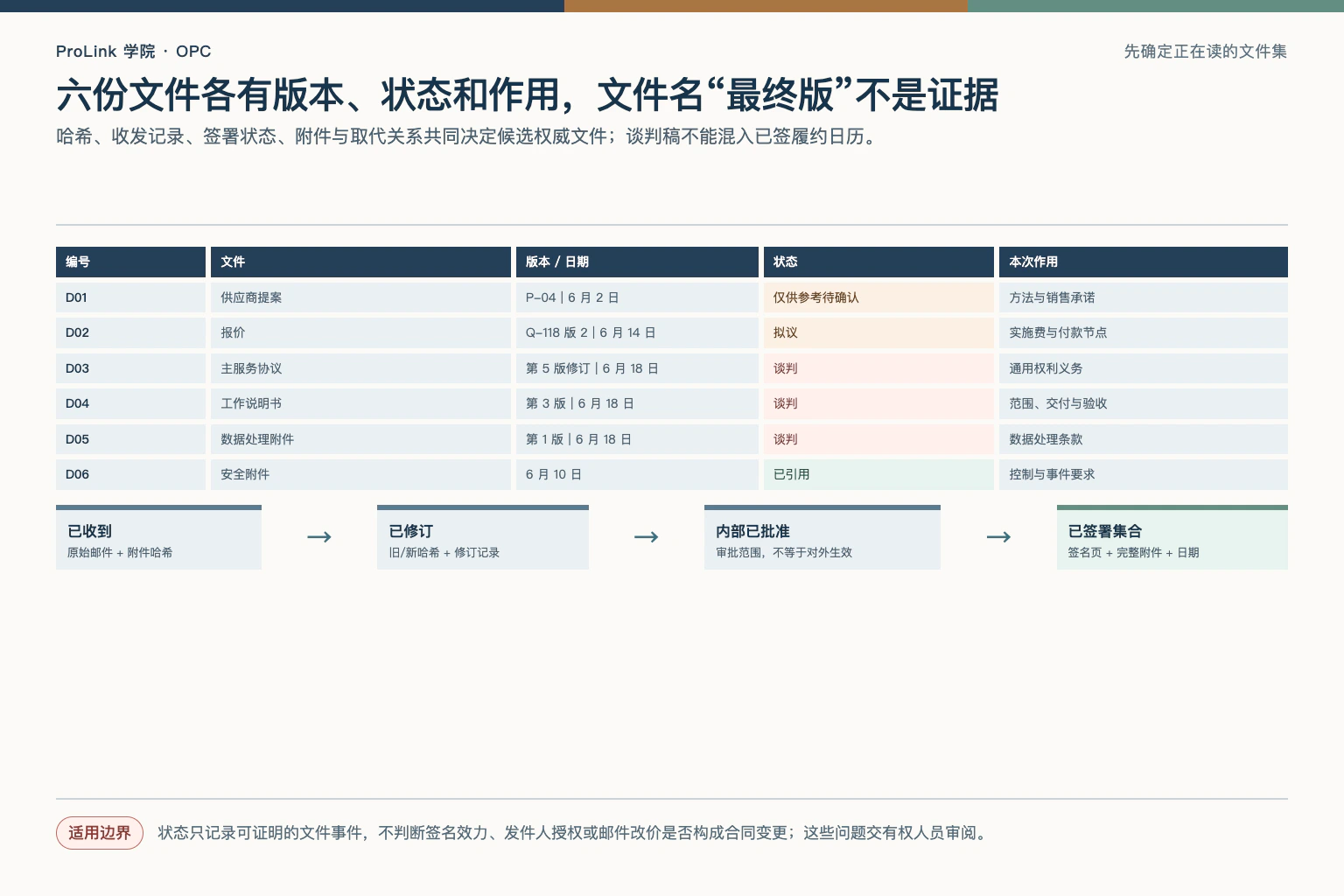Screen dimensions: 1344x896
Task: Click the Q-118 版 2 version cell
Action: point(637,332)
